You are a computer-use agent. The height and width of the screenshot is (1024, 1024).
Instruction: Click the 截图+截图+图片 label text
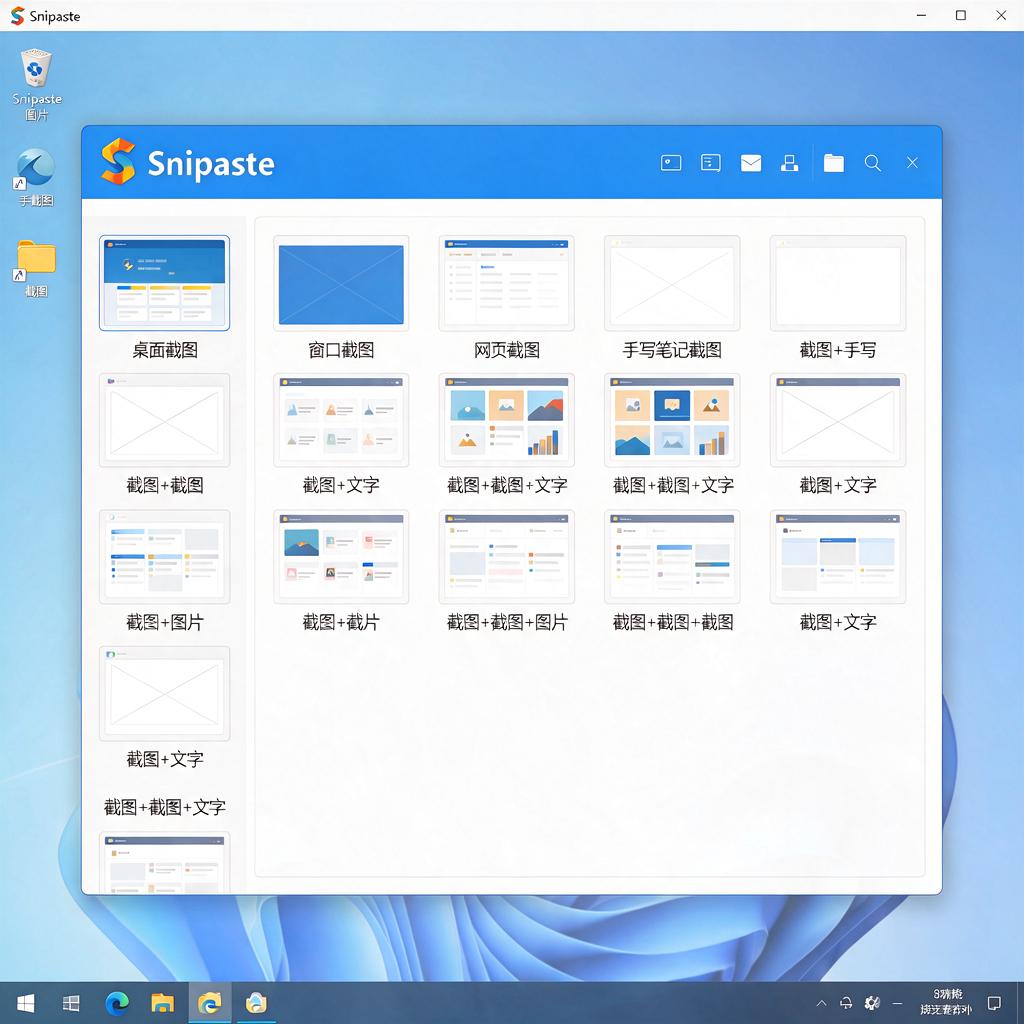pyautogui.click(x=507, y=622)
